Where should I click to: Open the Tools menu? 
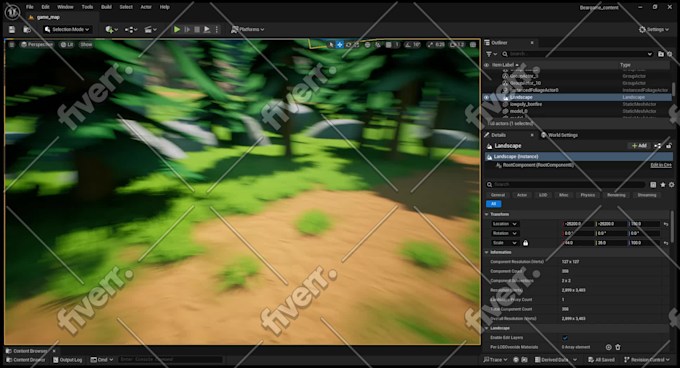[87, 7]
